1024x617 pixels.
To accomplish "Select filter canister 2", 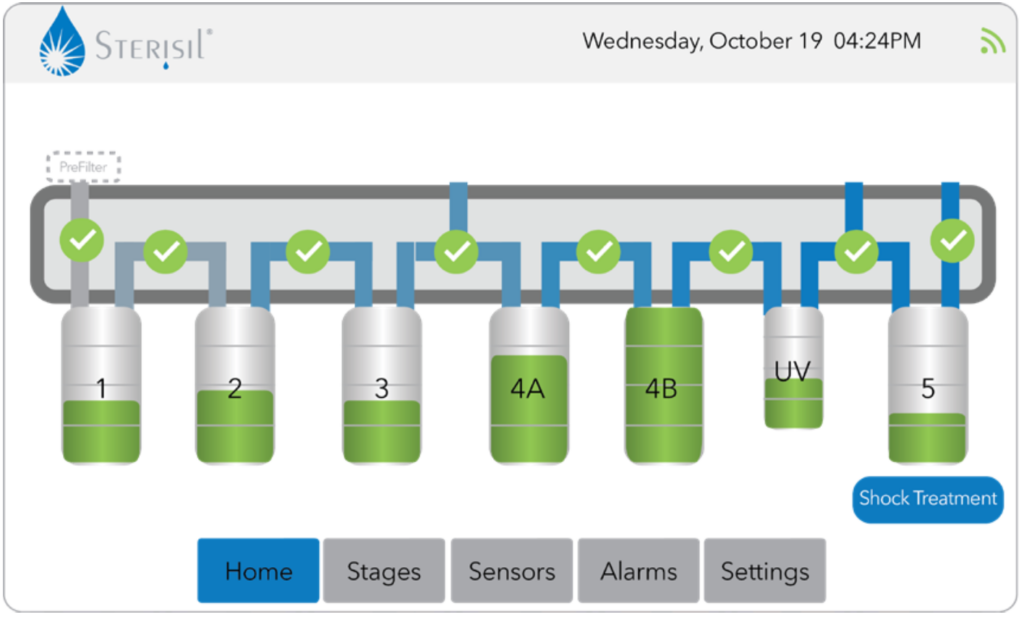I will point(234,387).
